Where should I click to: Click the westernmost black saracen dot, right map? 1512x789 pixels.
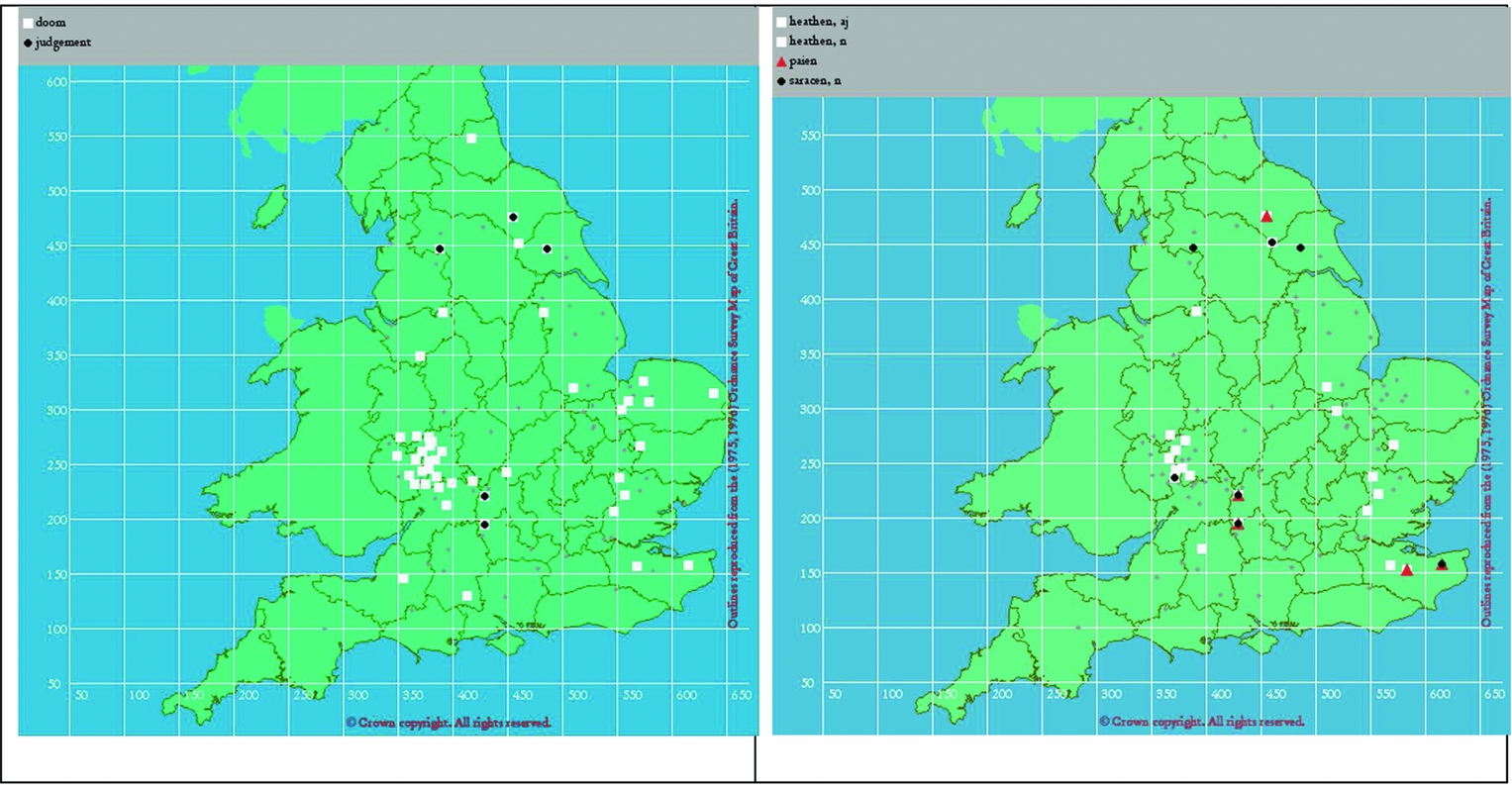1174,477
